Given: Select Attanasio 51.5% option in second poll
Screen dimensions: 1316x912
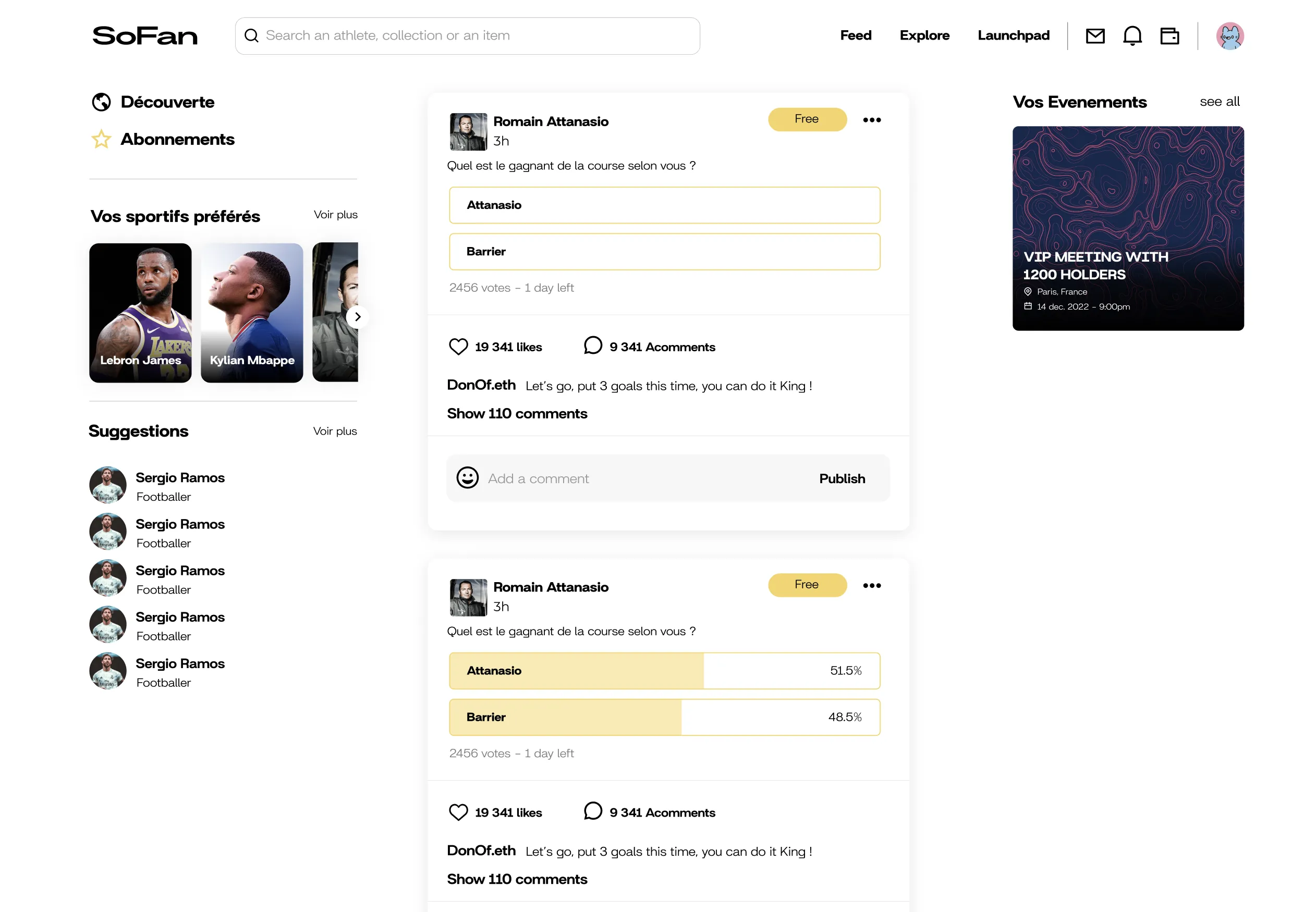Looking at the screenshot, I should (x=664, y=671).
